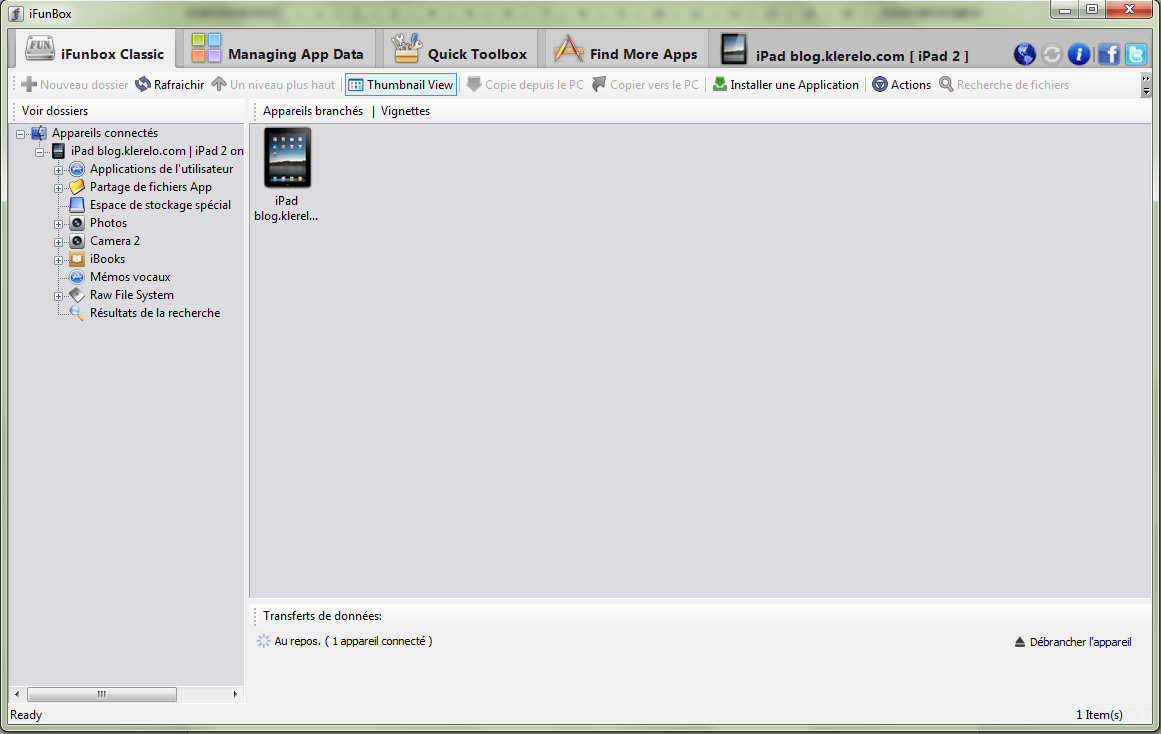
Task: Select Raw File System item
Action: point(132,295)
